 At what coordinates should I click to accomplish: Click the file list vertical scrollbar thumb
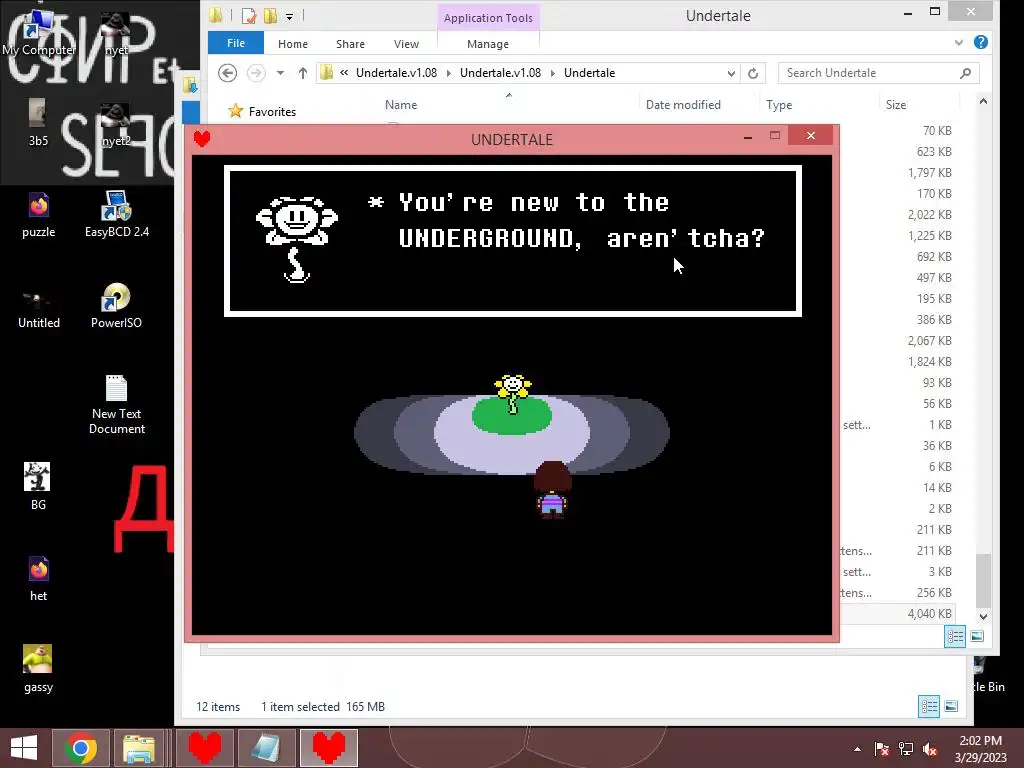coord(984,579)
